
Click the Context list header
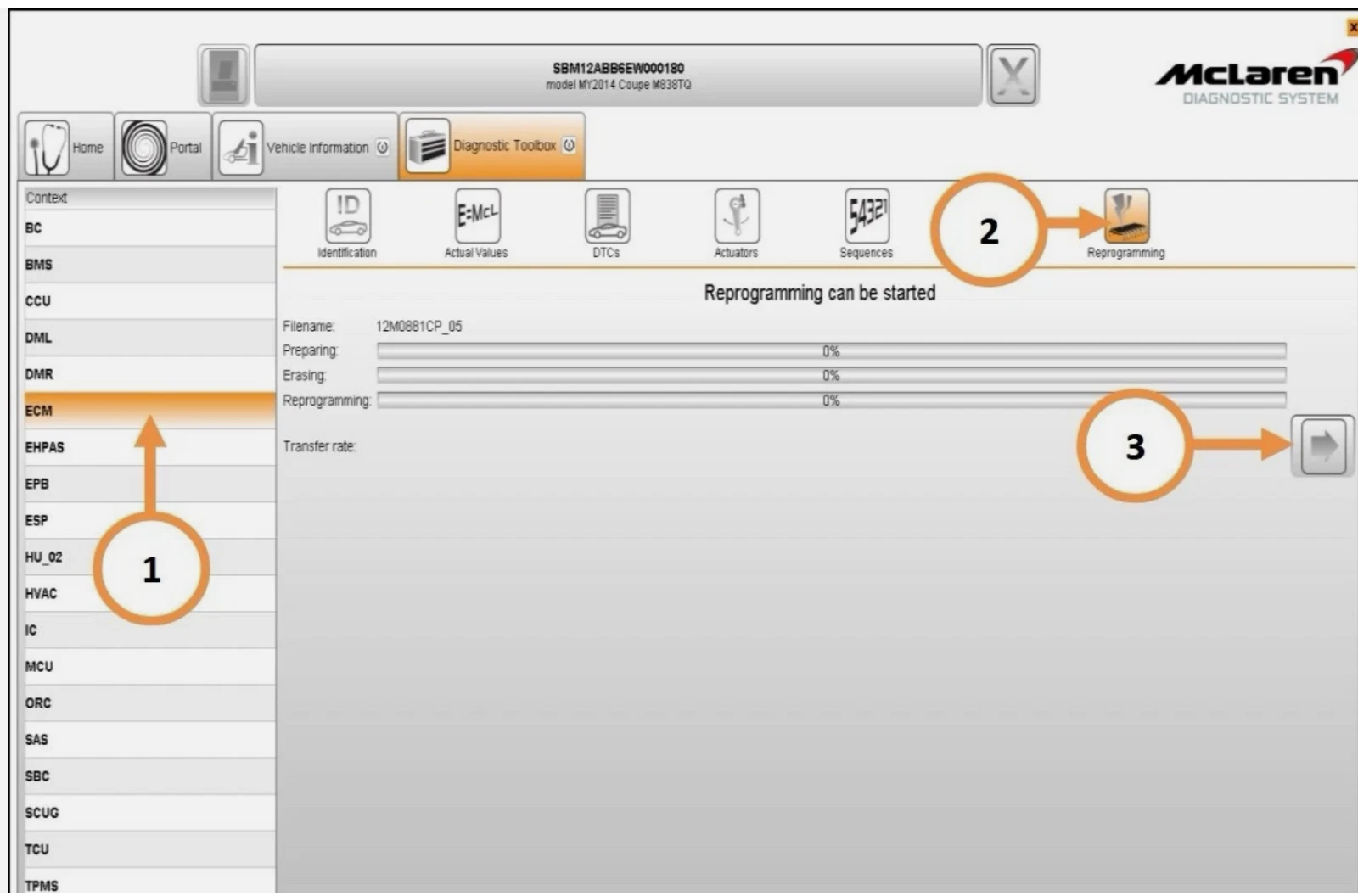(x=149, y=198)
